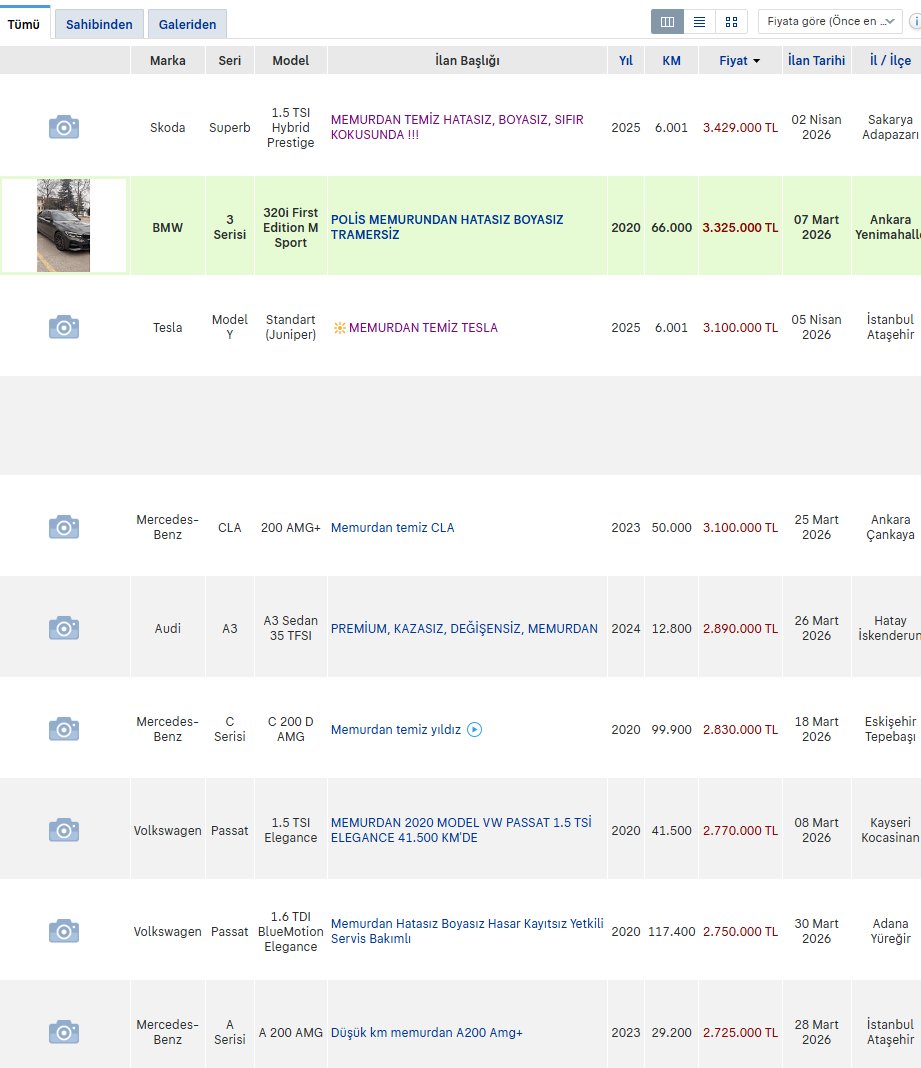Open camera placeholder of C 200 D AMG listing

point(64,729)
